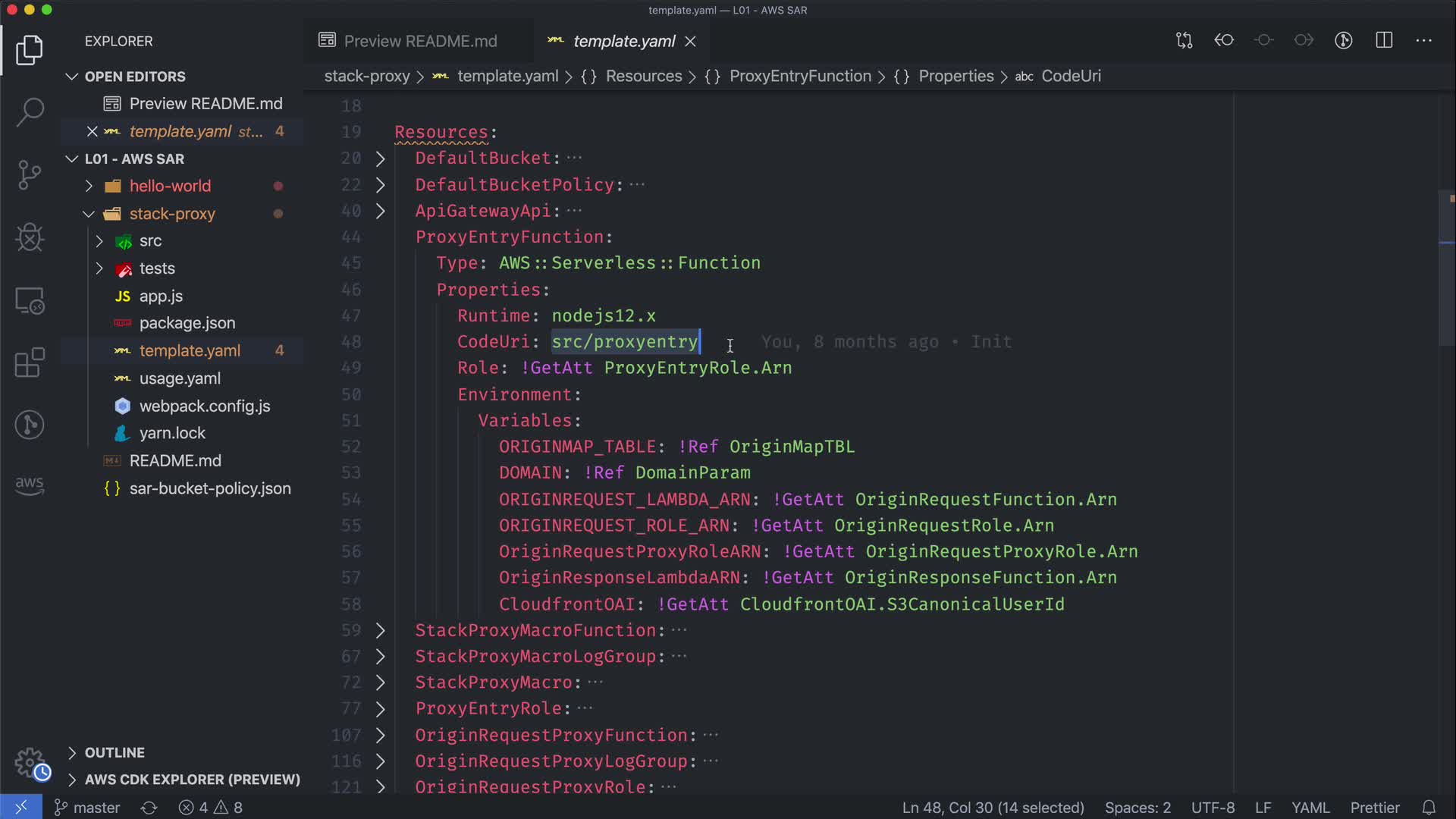Viewport: 1456px width, 819px height.
Task: Open the AWS Toolkit panel
Action: click(x=30, y=485)
